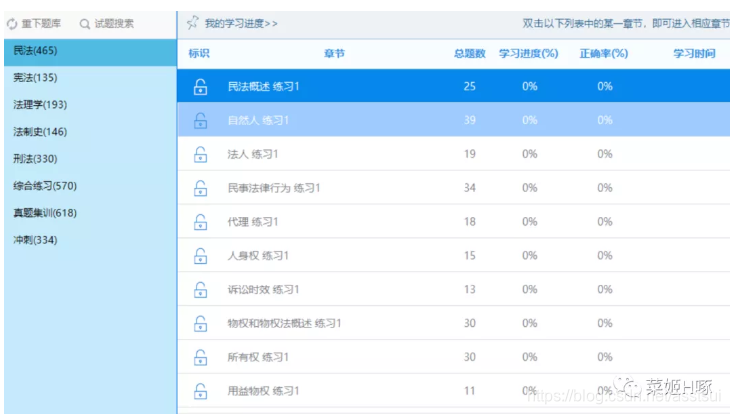Click the lock icon for 用益物权 练习1
The width and height of the screenshot is (730, 414).
click(201, 391)
